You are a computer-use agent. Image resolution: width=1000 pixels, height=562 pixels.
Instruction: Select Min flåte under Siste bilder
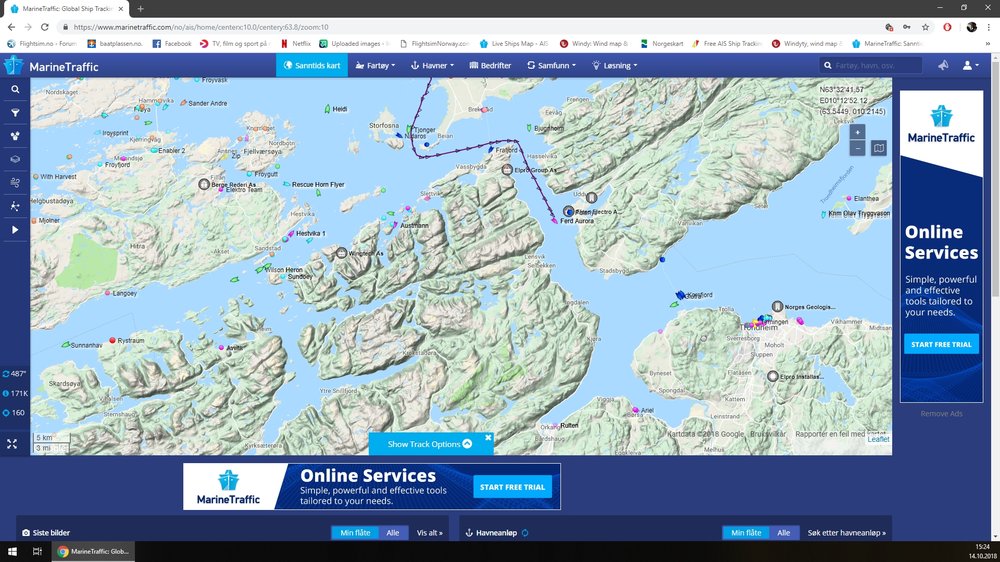click(355, 533)
